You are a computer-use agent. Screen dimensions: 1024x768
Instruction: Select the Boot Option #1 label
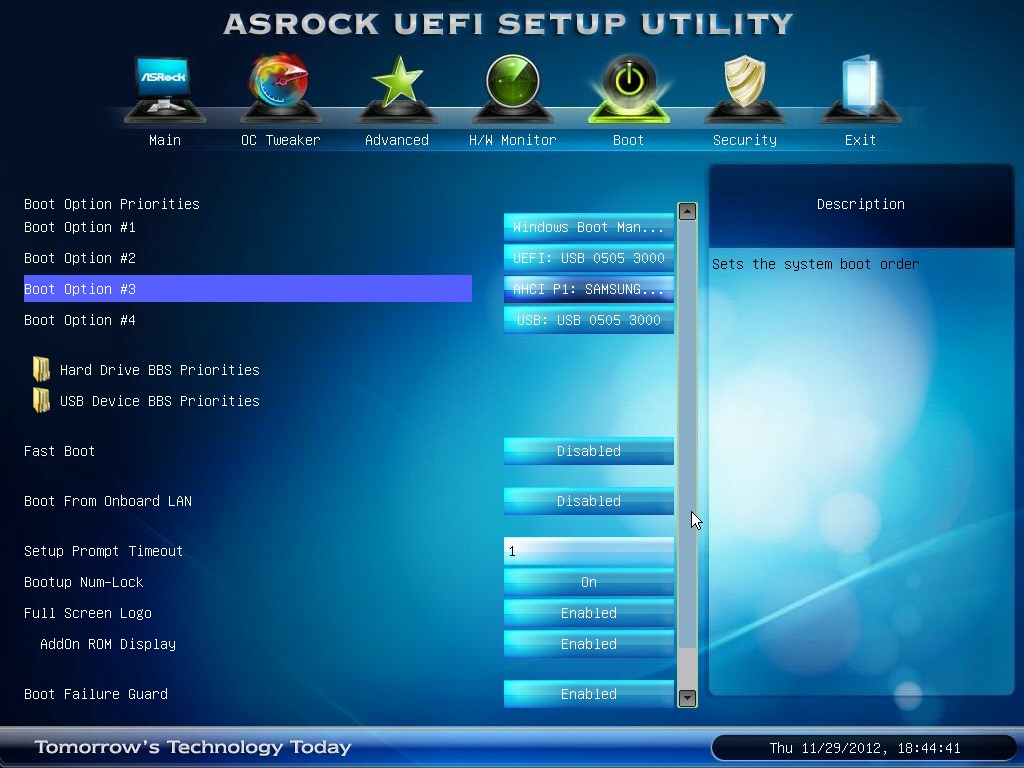pyautogui.click(x=80, y=227)
